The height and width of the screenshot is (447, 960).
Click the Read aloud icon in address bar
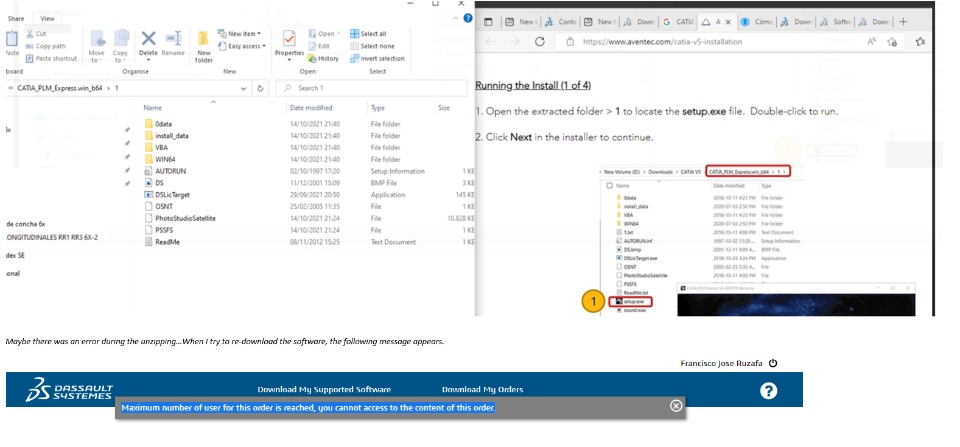871,42
